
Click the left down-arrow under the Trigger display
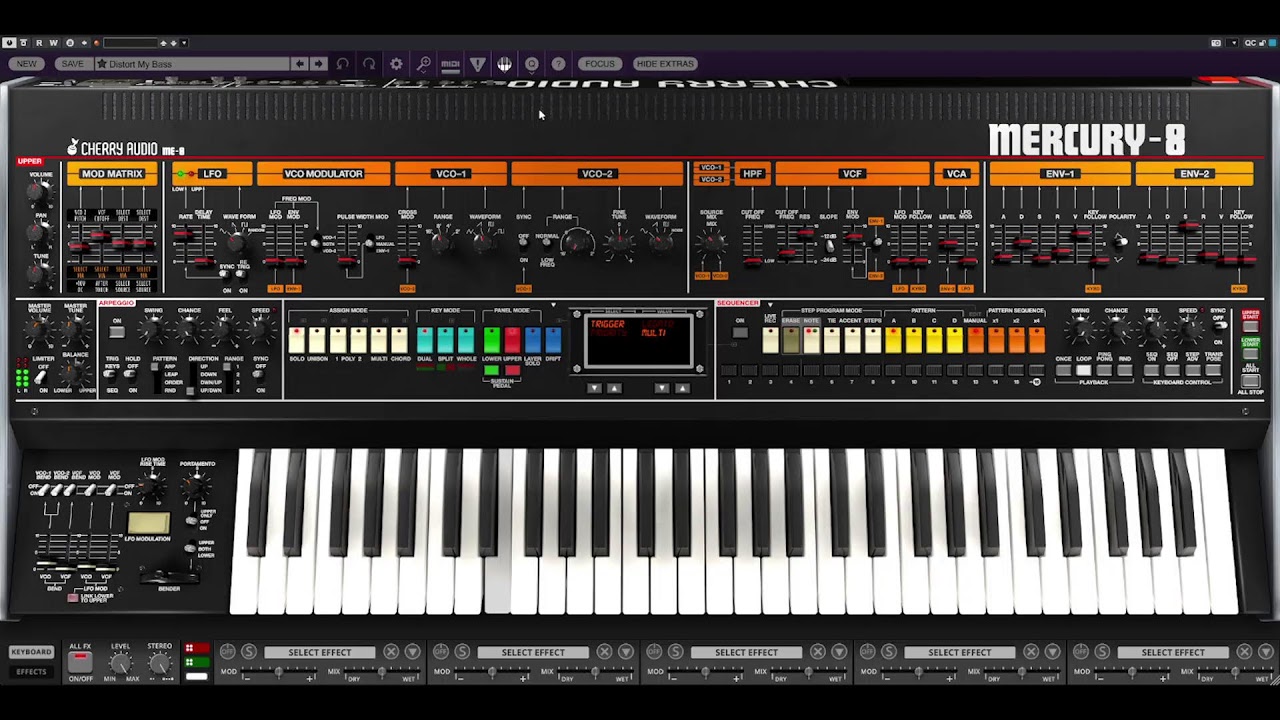pyautogui.click(x=595, y=388)
